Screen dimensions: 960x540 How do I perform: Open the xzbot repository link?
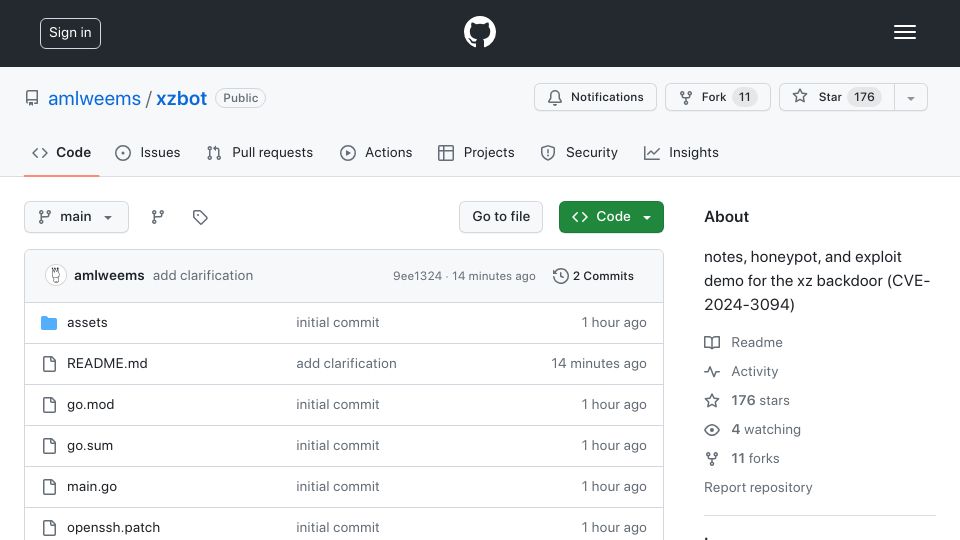181,99
